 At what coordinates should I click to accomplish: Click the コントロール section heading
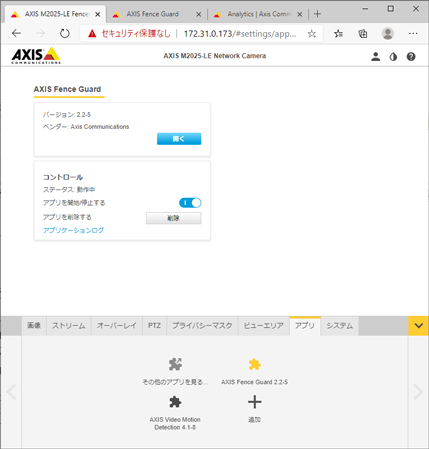tap(63, 177)
